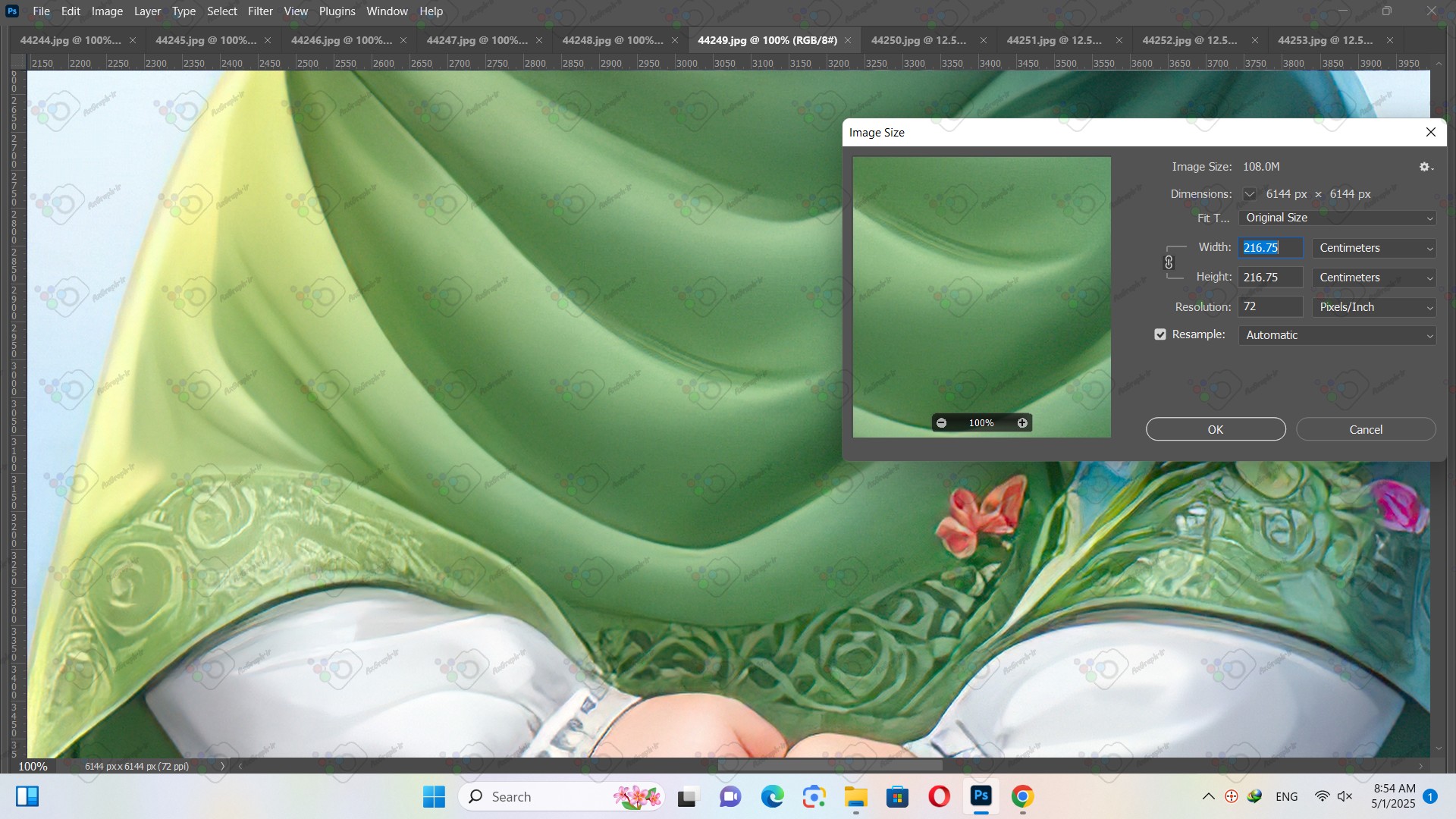Open the Edit menu
The image size is (1456, 819).
click(x=71, y=11)
